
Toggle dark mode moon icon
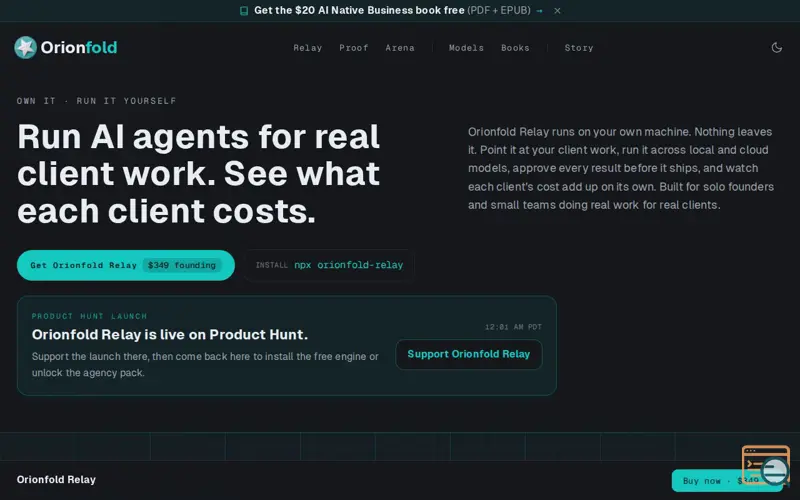coord(777,47)
